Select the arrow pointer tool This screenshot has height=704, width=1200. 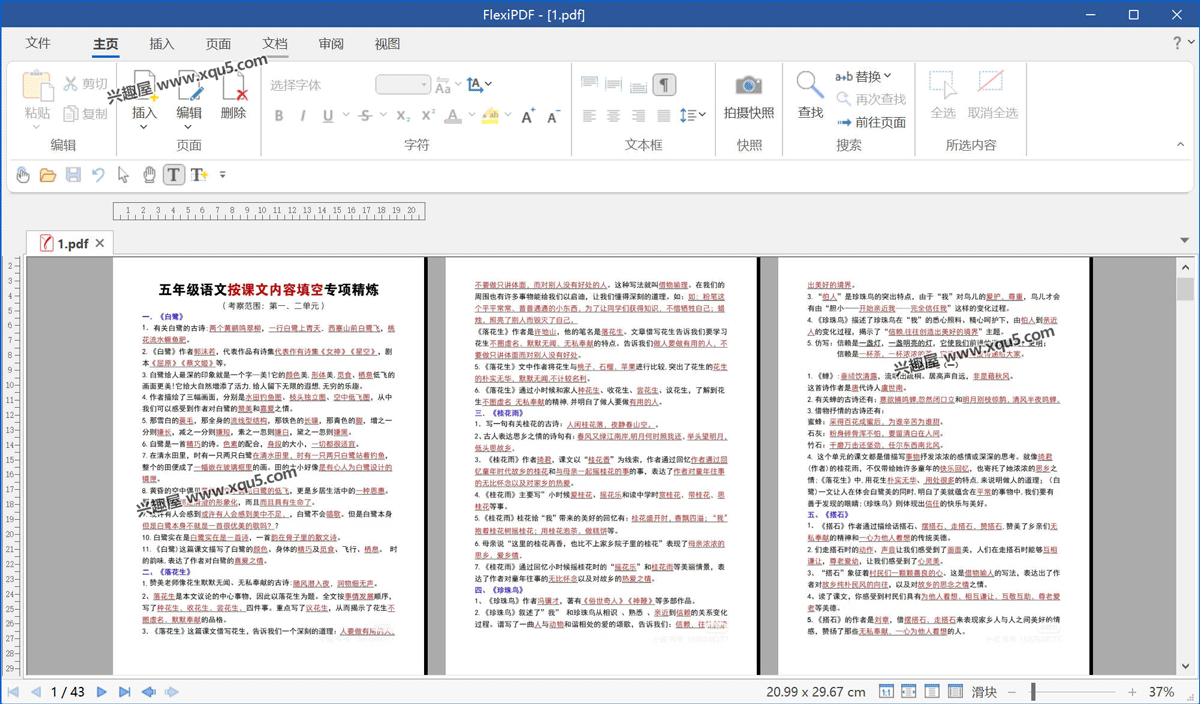click(x=123, y=175)
